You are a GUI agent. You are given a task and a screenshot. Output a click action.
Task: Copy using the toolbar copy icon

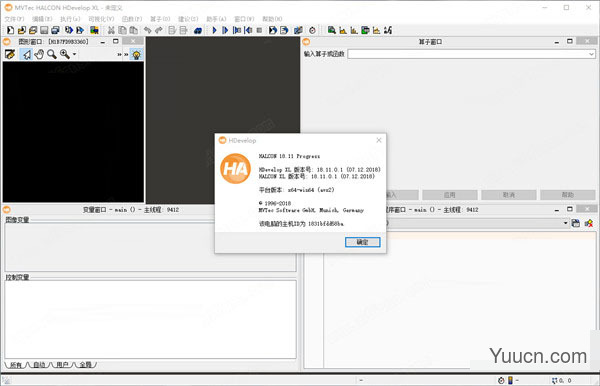click(x=122, y=30)
